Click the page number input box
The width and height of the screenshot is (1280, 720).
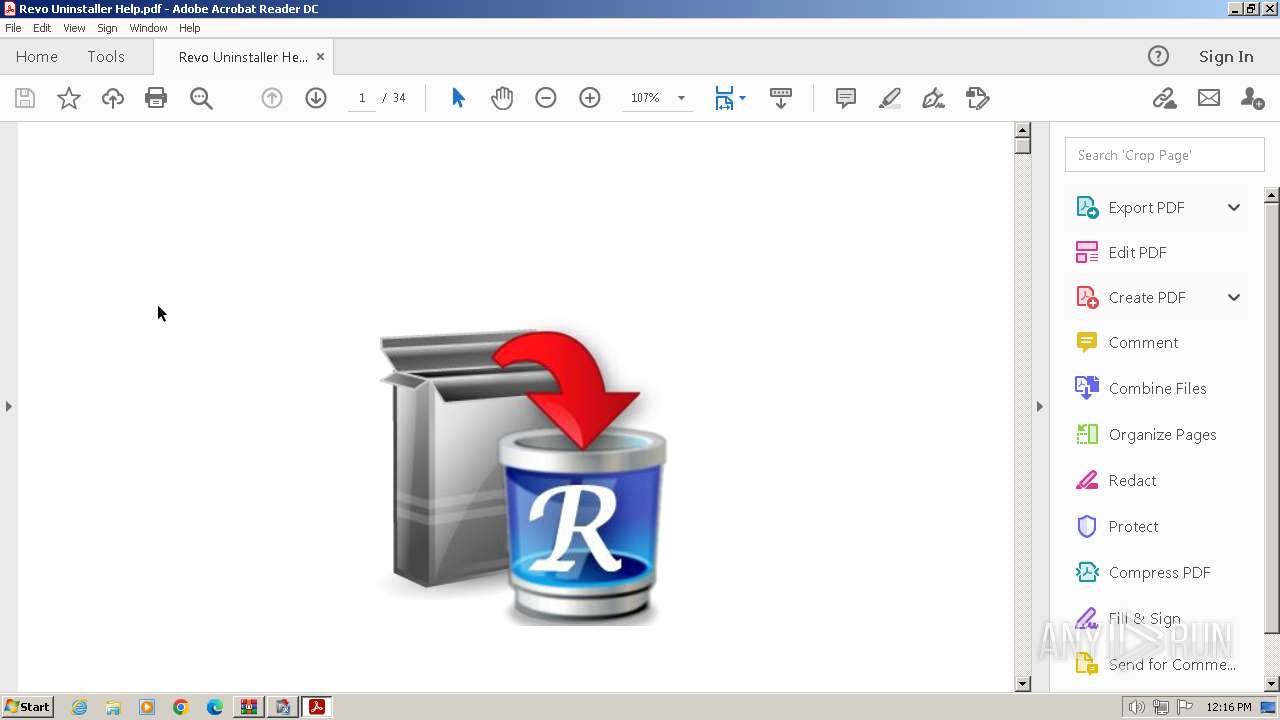click(362, 98)
